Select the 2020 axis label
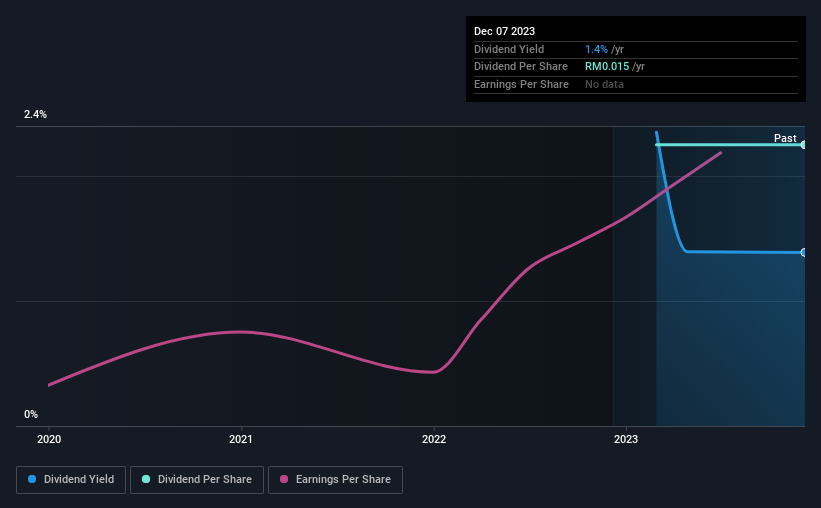 [49, 439]
